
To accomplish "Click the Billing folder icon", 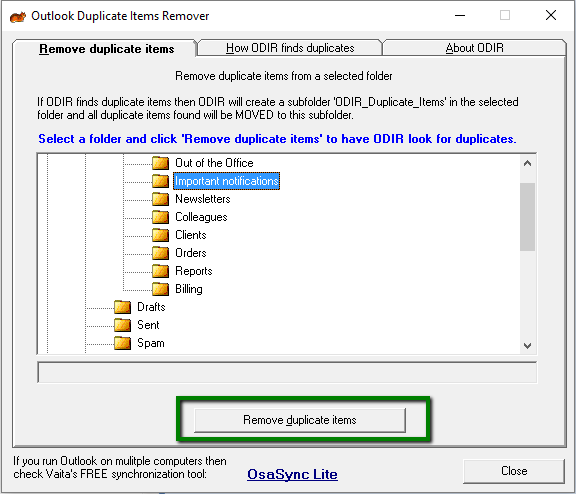I will [161, 289].
